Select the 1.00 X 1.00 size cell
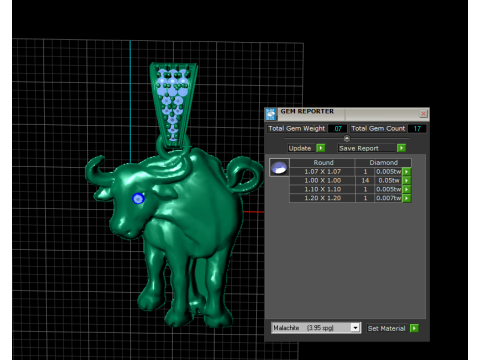480x360 pixels. 322,181
